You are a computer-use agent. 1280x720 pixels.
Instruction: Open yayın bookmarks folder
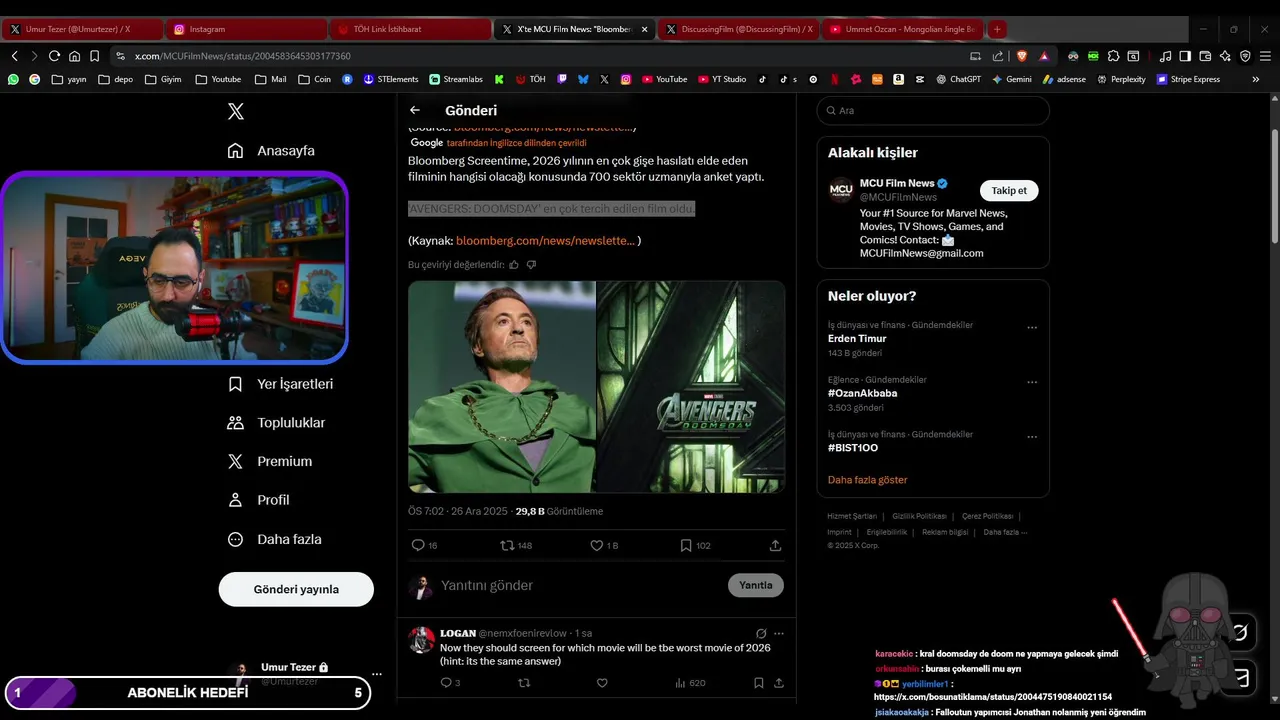(x=69, y=79)
